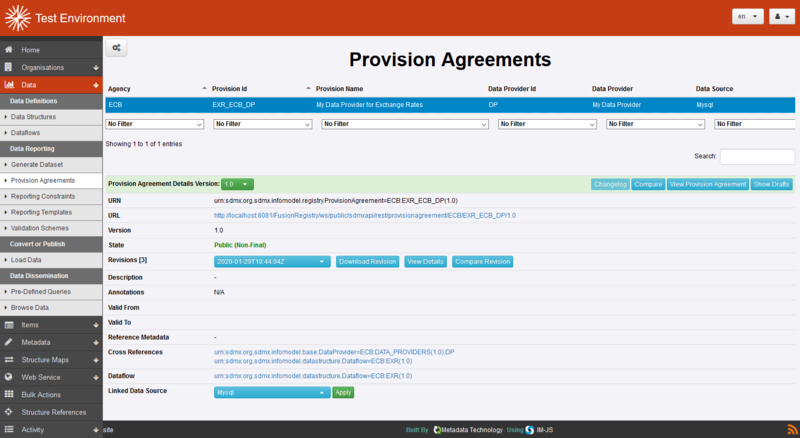This screenshot has height=438, width=800.
Task: Expand the version 1.0 dropdown
Action: coord(237,184)
